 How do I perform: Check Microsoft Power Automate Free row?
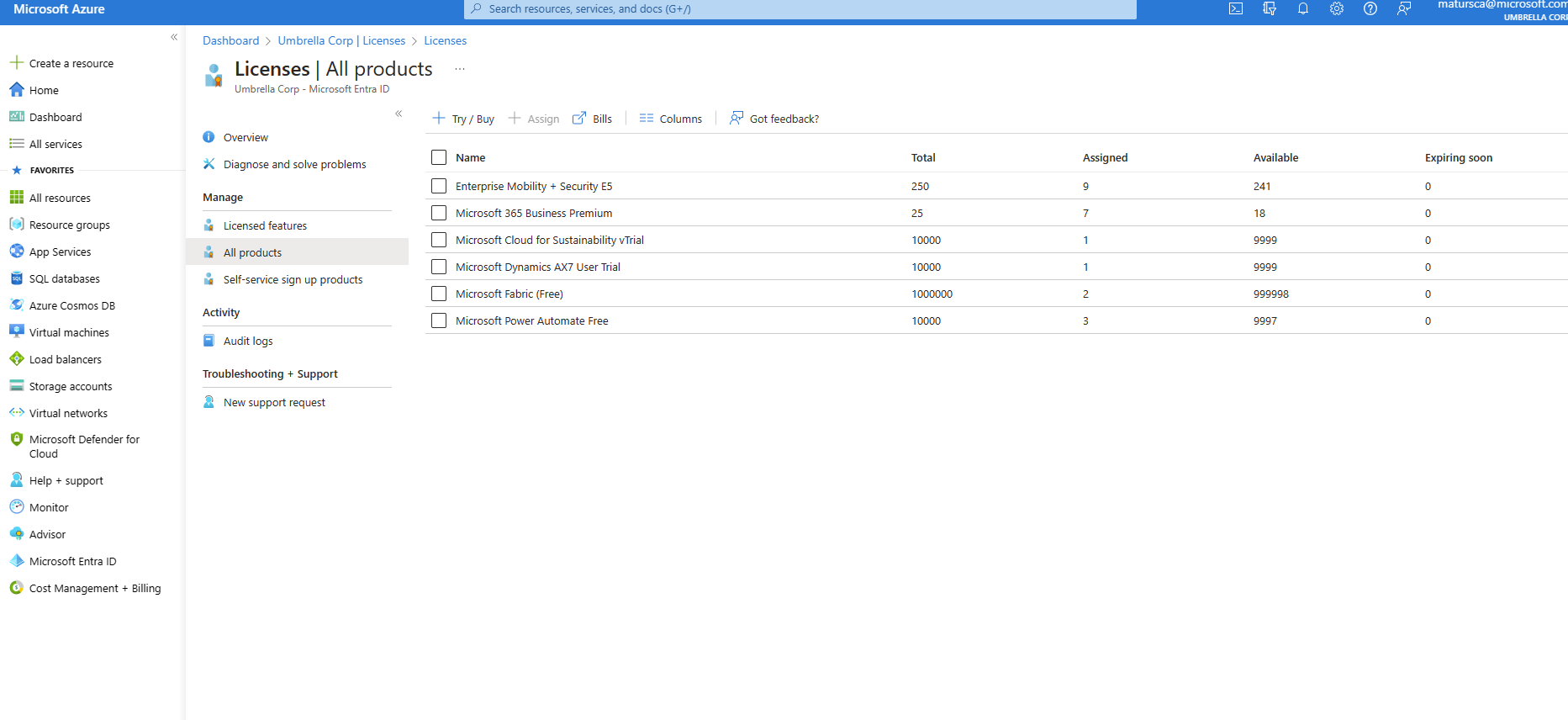tap(439, 320)
